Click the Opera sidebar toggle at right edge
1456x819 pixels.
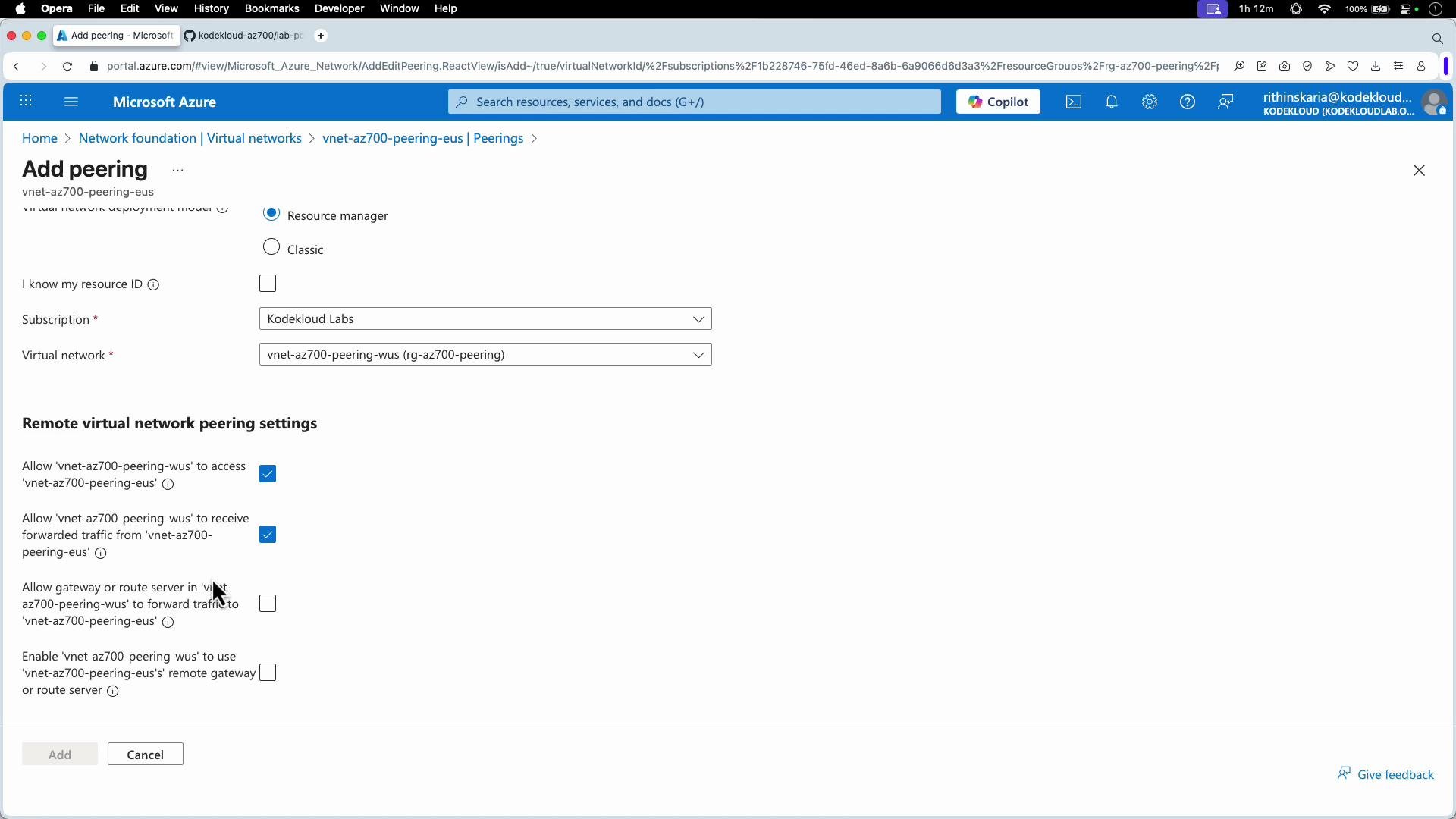(1446, 67)
